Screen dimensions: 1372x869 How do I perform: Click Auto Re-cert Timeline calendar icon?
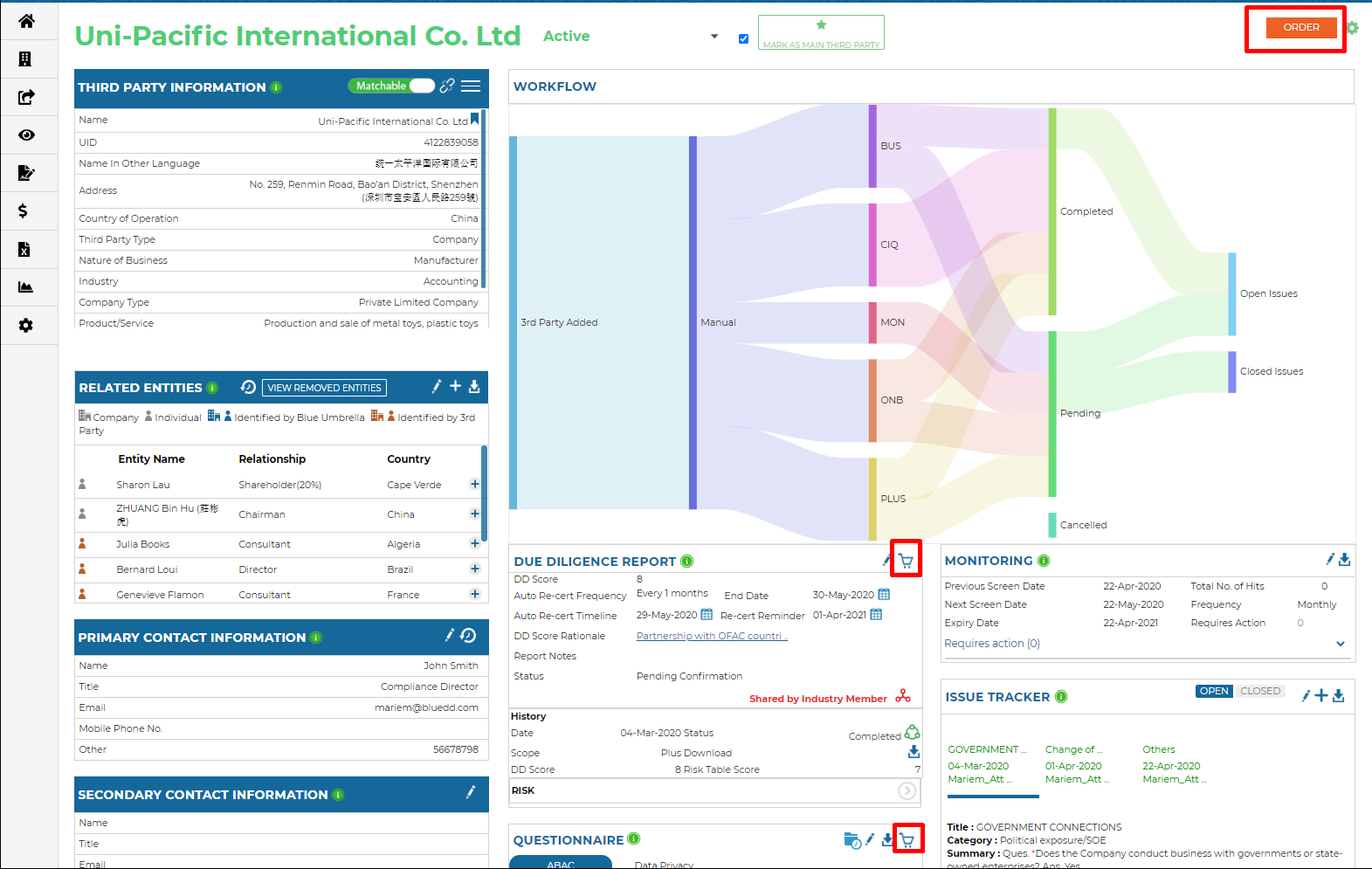(x=707, y=615)
